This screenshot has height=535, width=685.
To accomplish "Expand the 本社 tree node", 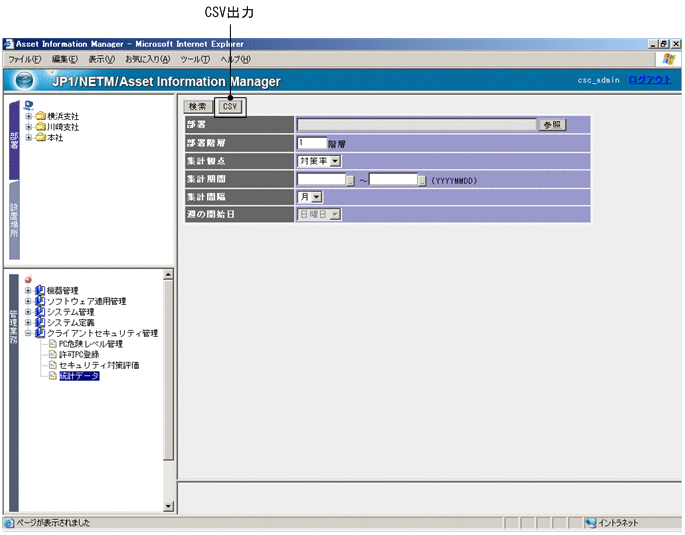I will coord(28,138).
